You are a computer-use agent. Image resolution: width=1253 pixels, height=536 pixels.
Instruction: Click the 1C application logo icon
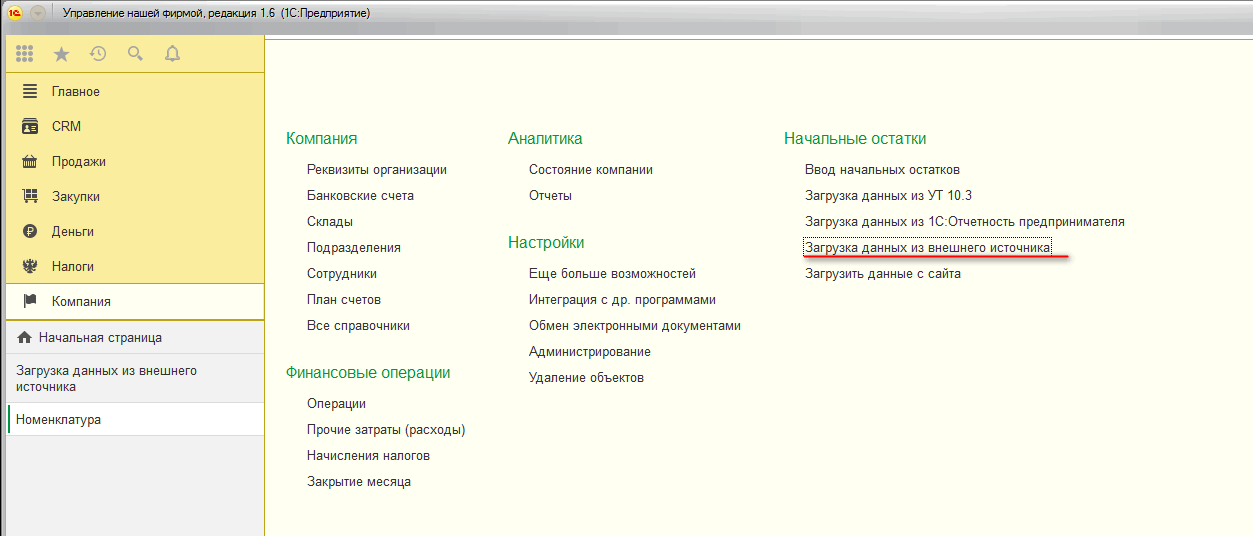(x=15, y=13)
